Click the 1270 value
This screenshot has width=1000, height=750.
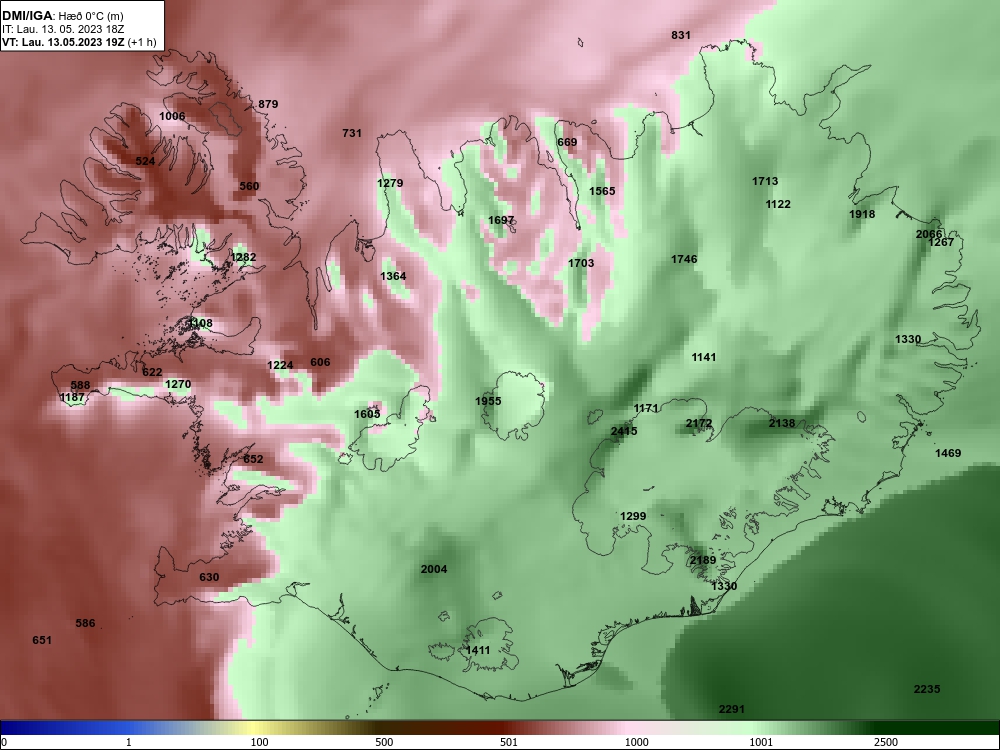[178, 385]
